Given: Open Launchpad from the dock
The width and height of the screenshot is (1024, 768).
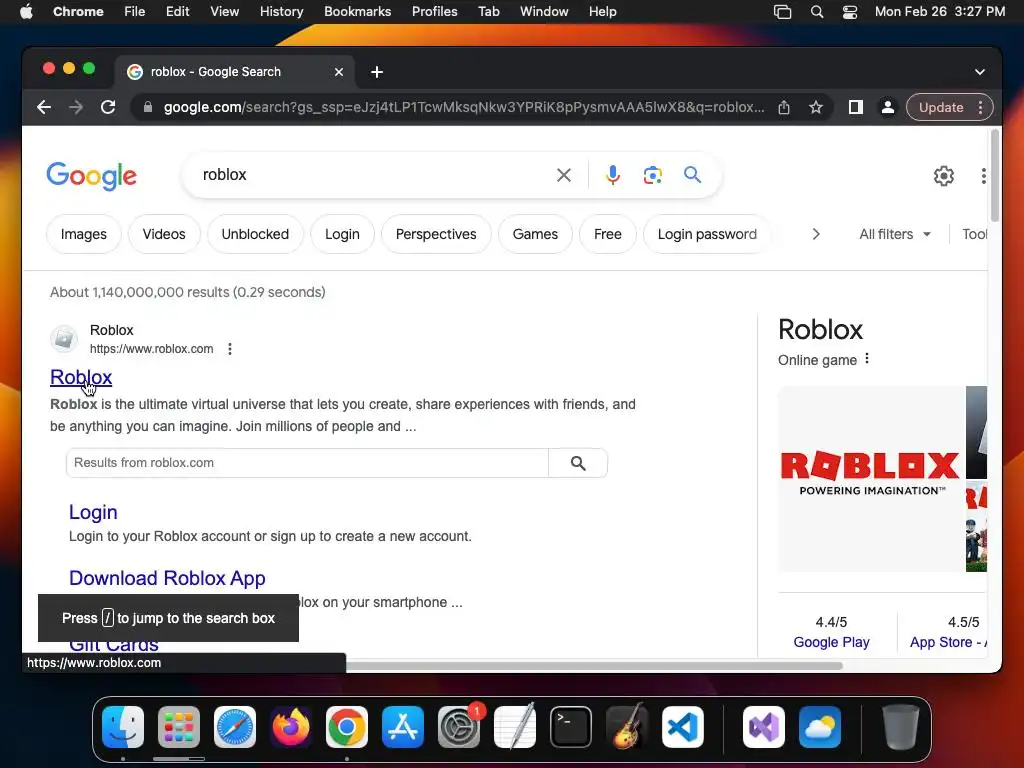Looking at the screenshot, I should click(179, 726).
